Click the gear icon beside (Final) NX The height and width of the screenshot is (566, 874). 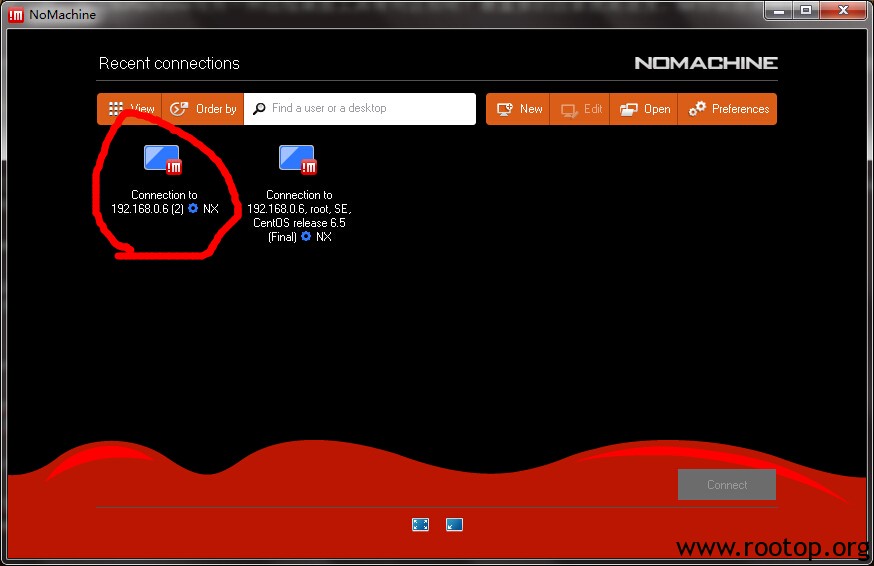click(x=306, y=236)
